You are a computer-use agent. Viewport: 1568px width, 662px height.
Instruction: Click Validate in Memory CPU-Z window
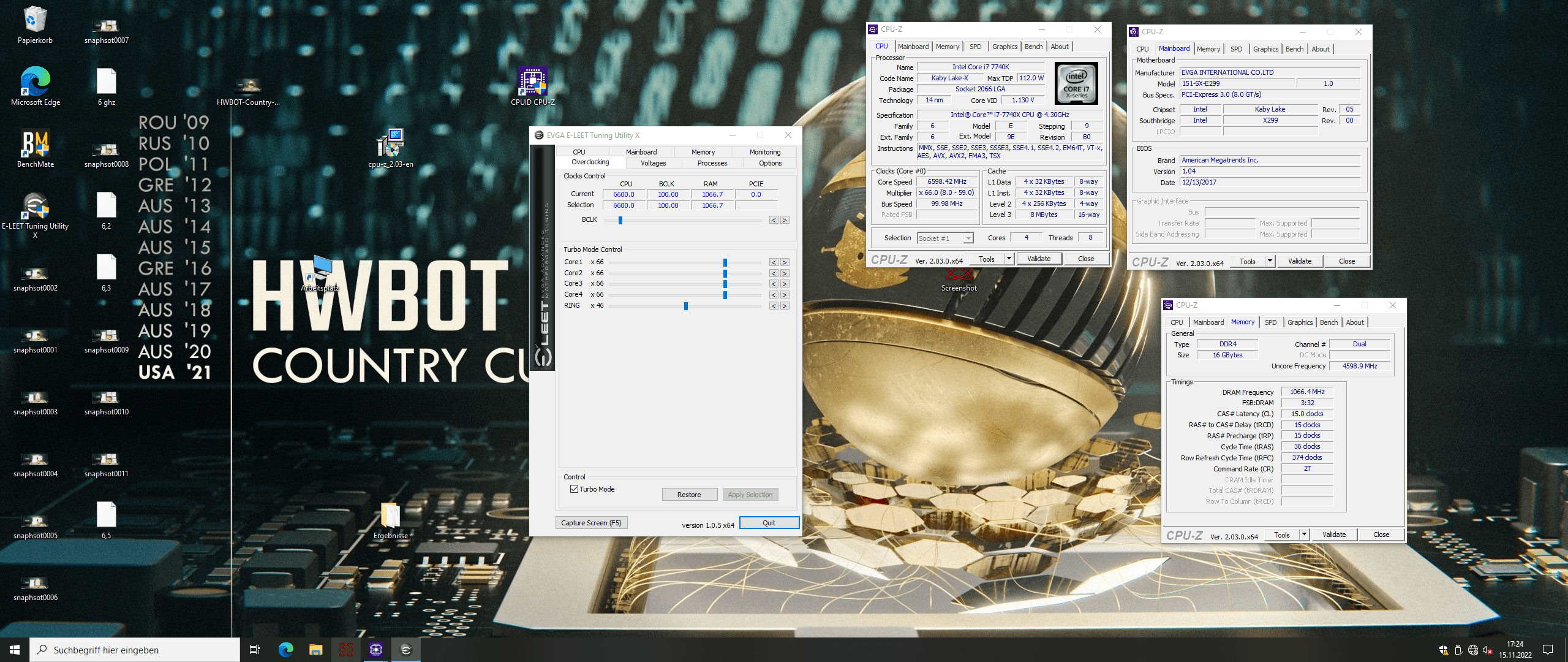1334,535
